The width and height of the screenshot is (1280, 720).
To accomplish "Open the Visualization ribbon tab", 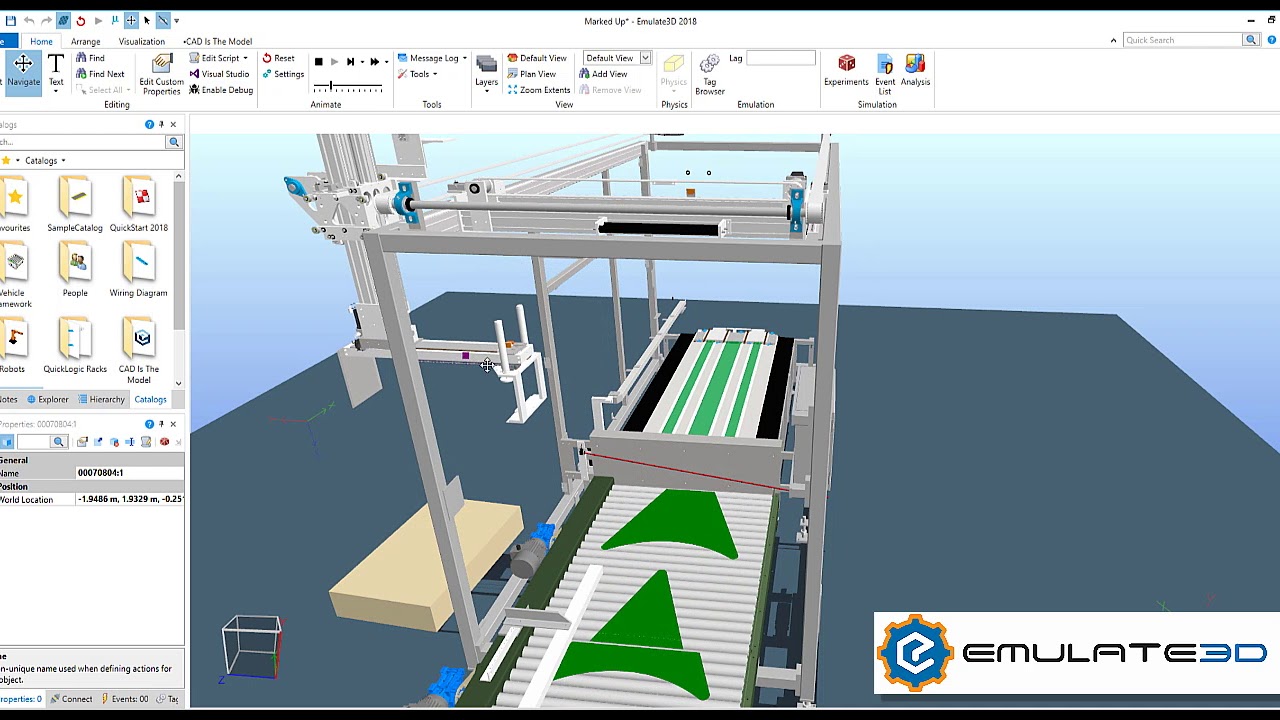I will tap(142, 41).
